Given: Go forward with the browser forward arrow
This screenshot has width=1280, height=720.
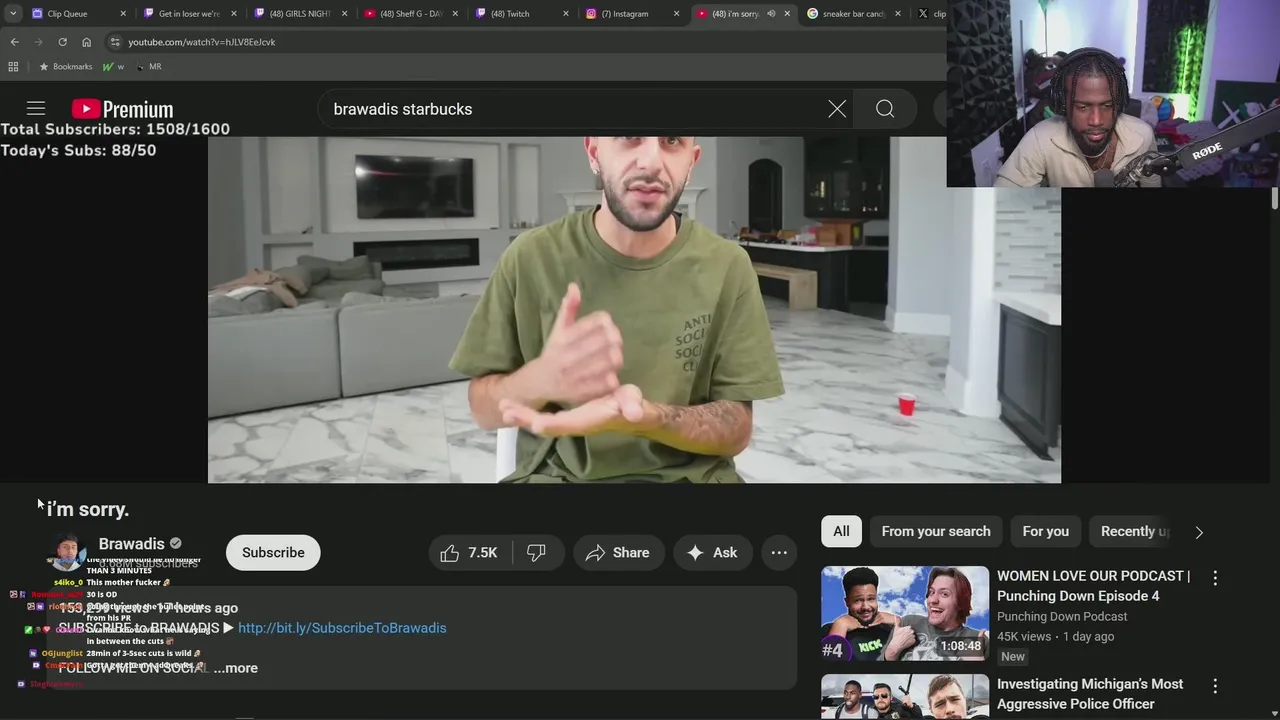Looking at the screenshot, I should (38, 42).
